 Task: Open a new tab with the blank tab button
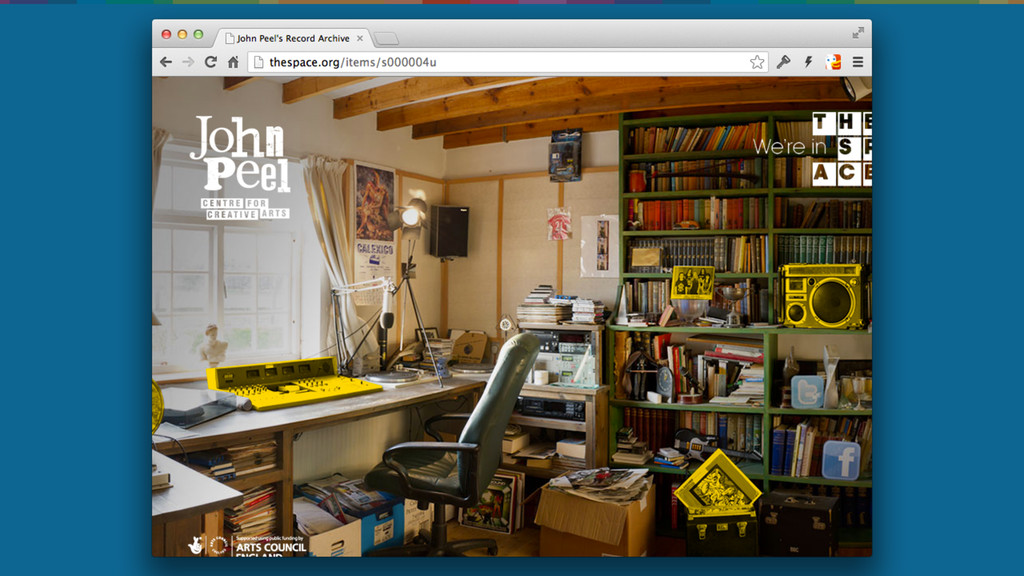386,39
